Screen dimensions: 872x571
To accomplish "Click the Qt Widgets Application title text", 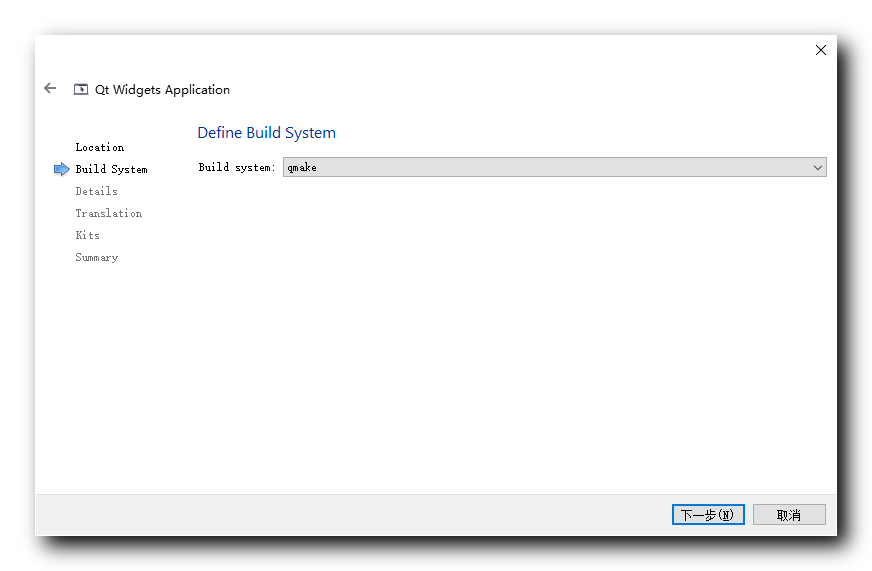I will tap(162, 90).
